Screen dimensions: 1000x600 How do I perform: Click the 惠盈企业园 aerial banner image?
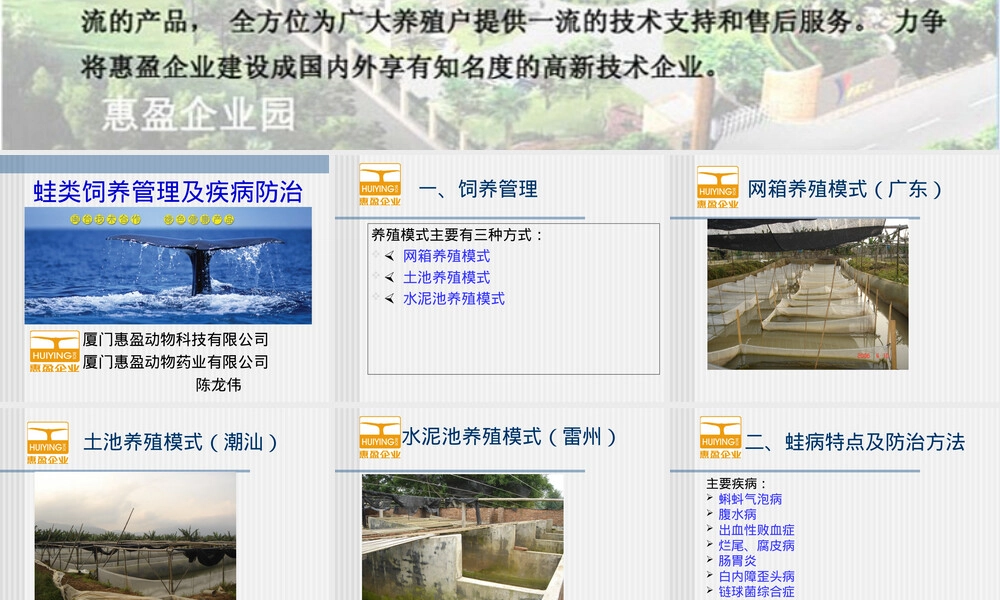pos(500,75)
